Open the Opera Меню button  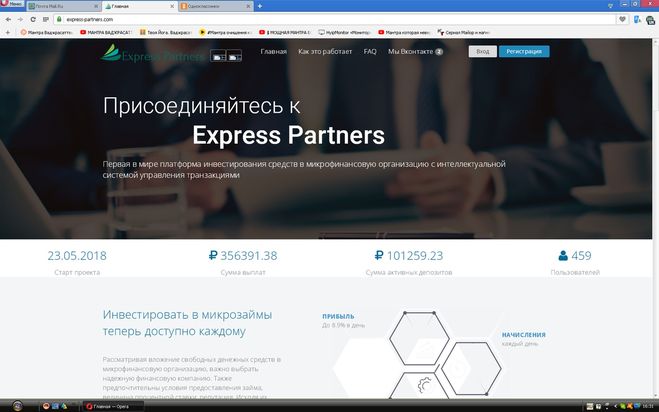click(x=12, y=4)
